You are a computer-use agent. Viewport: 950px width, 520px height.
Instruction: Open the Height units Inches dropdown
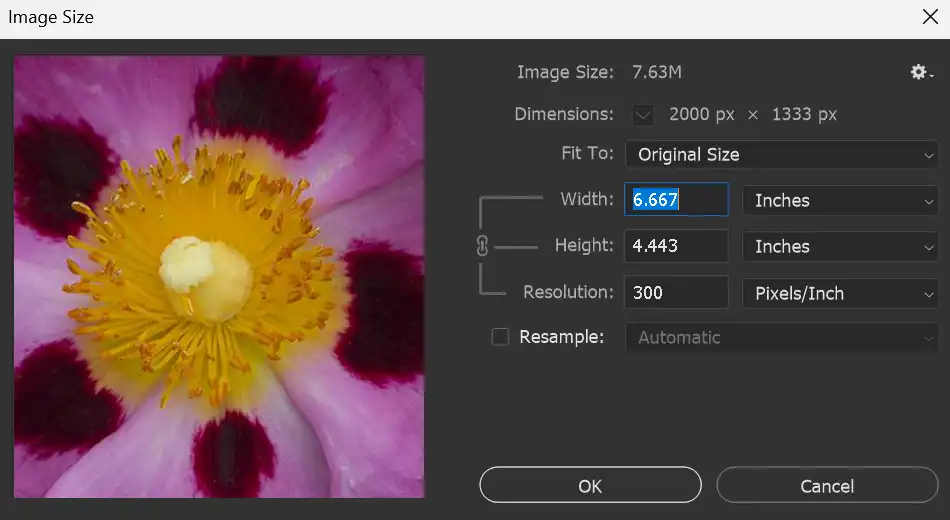pyautogui.click(x=840, y=246)
